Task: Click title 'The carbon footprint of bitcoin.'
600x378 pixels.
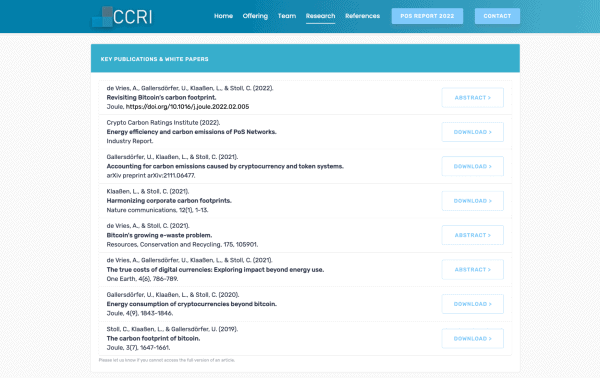Action: click(153, 339)
